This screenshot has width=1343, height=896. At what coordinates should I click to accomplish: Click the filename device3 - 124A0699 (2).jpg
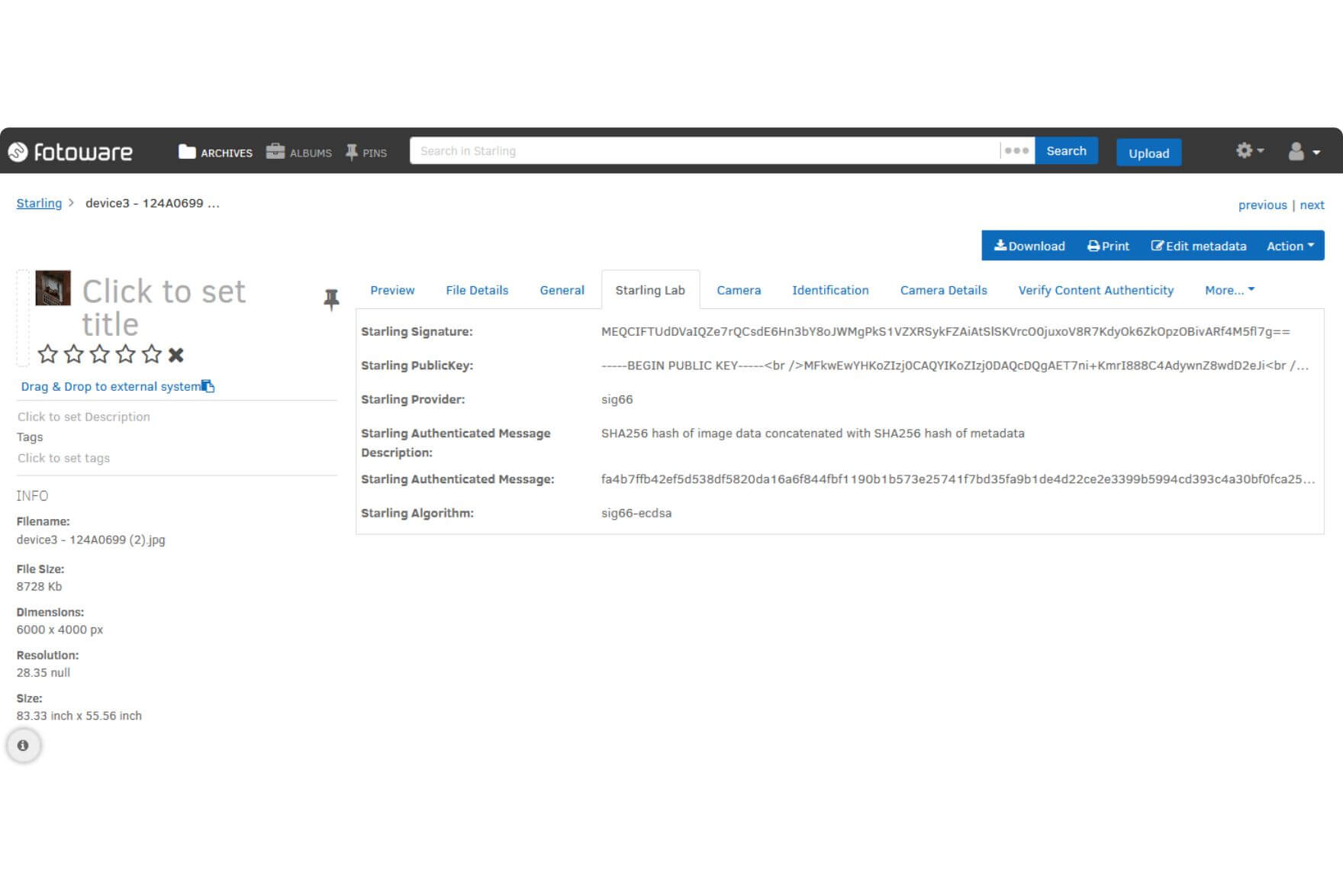91,540
